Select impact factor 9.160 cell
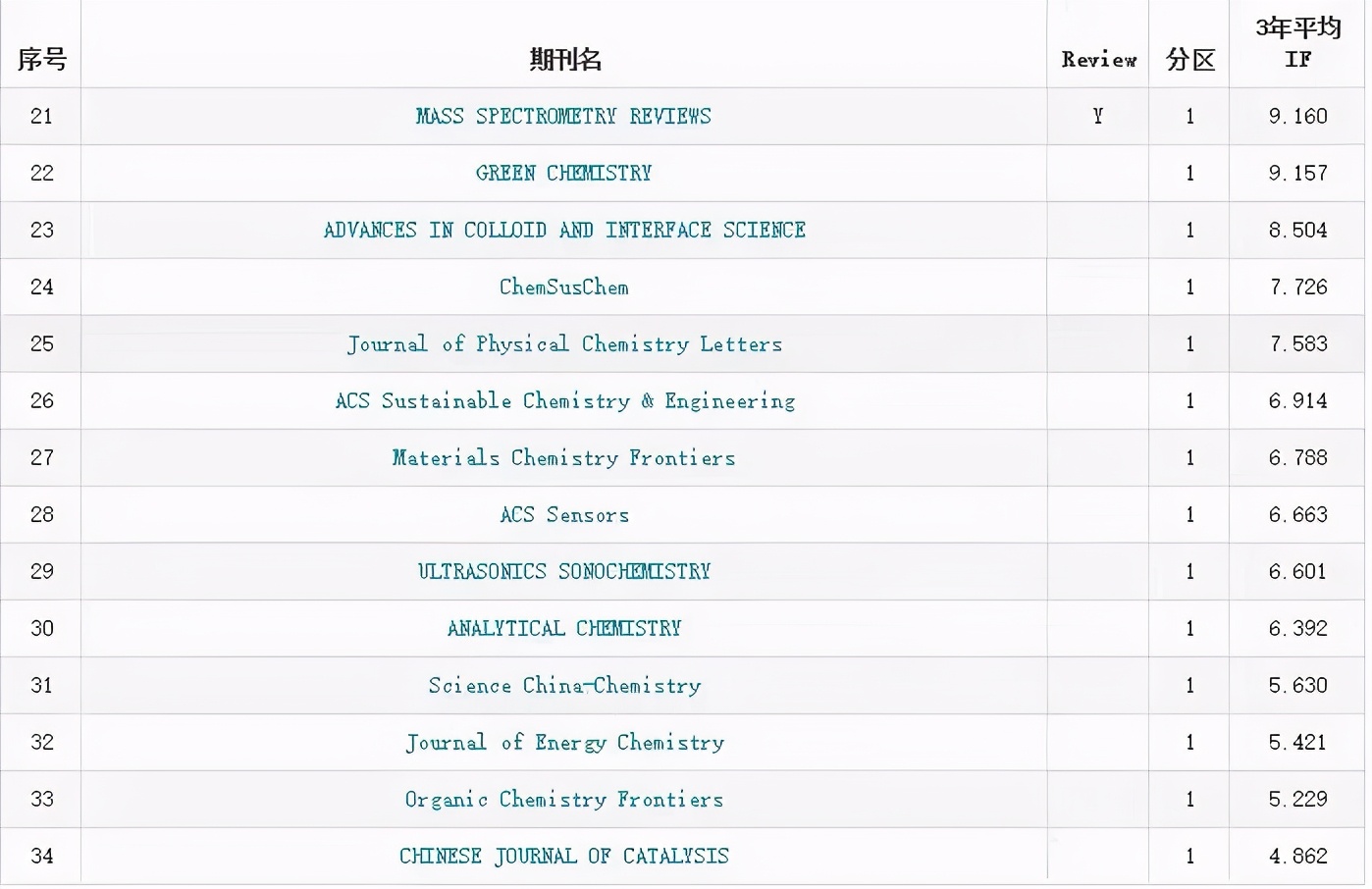This screenshot has width=1372, height=889. click(1297, 116)
